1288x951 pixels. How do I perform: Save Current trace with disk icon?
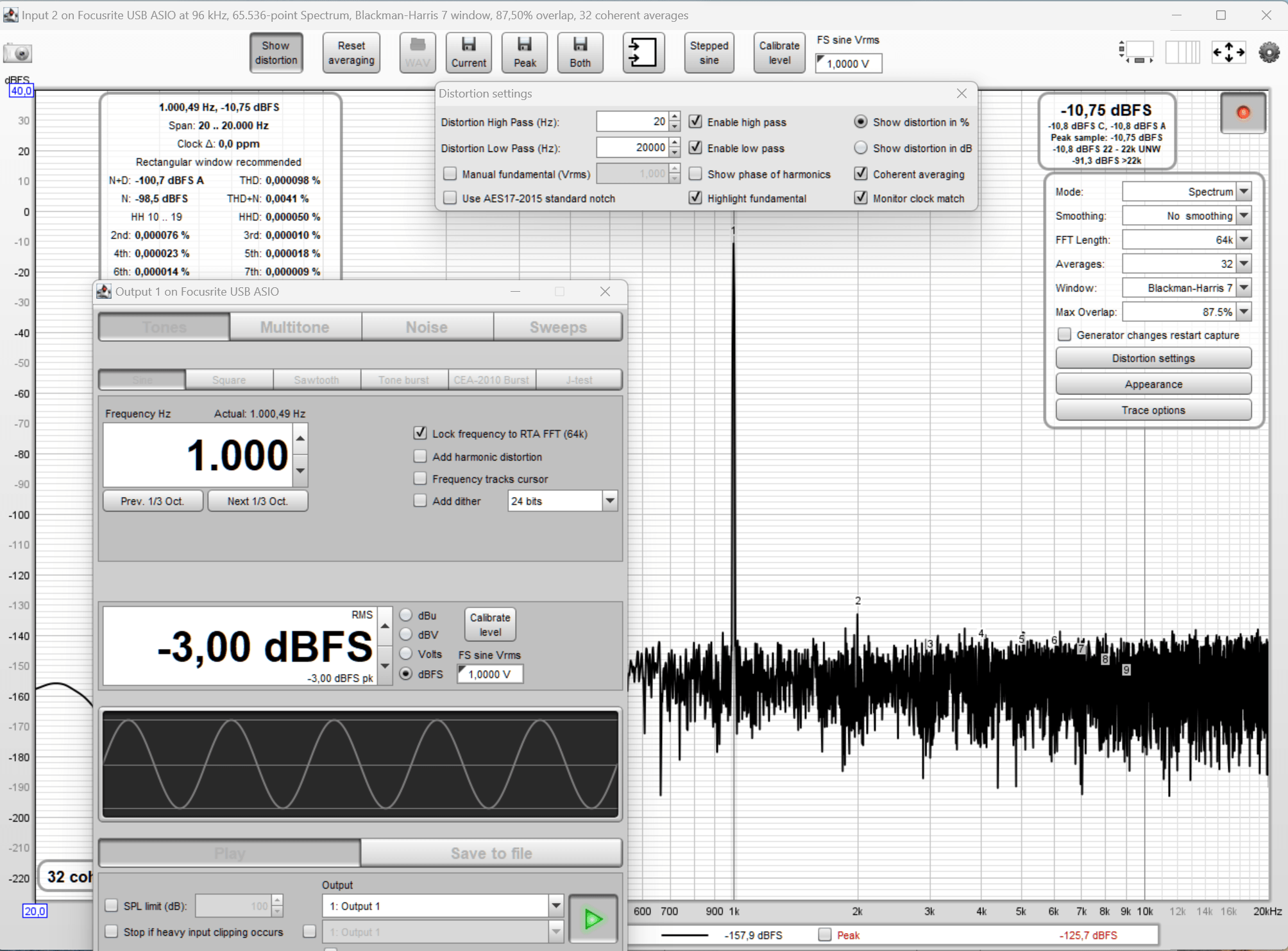(x=468, y=53)
